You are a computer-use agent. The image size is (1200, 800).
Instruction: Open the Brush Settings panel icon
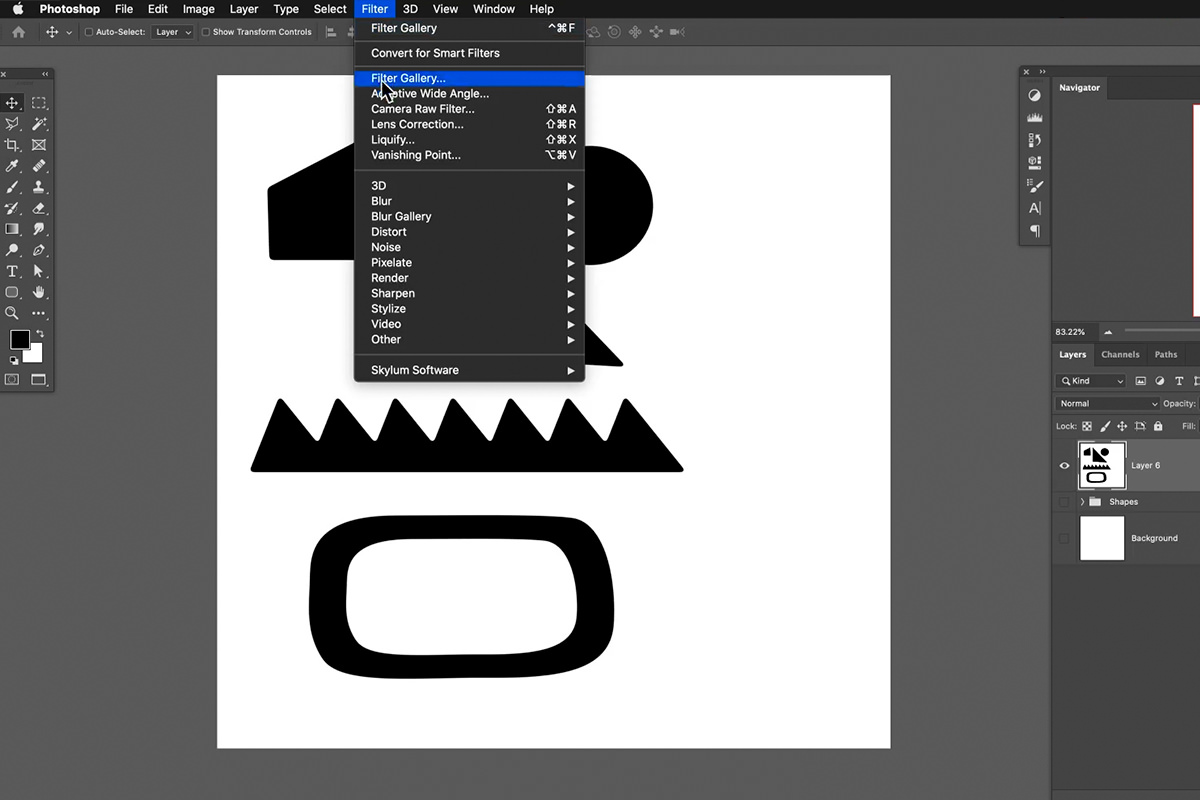click(x=1035, y=186)
